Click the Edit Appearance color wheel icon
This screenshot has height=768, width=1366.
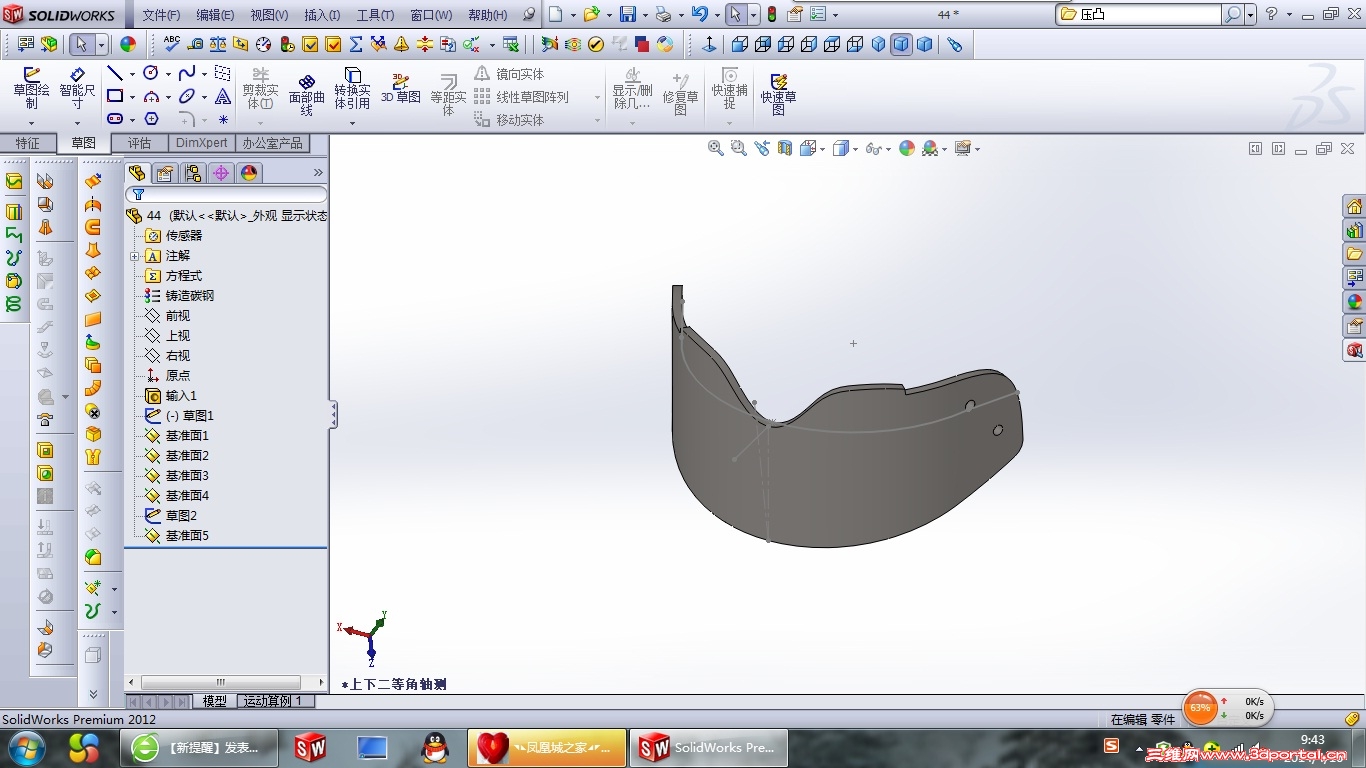(907, 148)
